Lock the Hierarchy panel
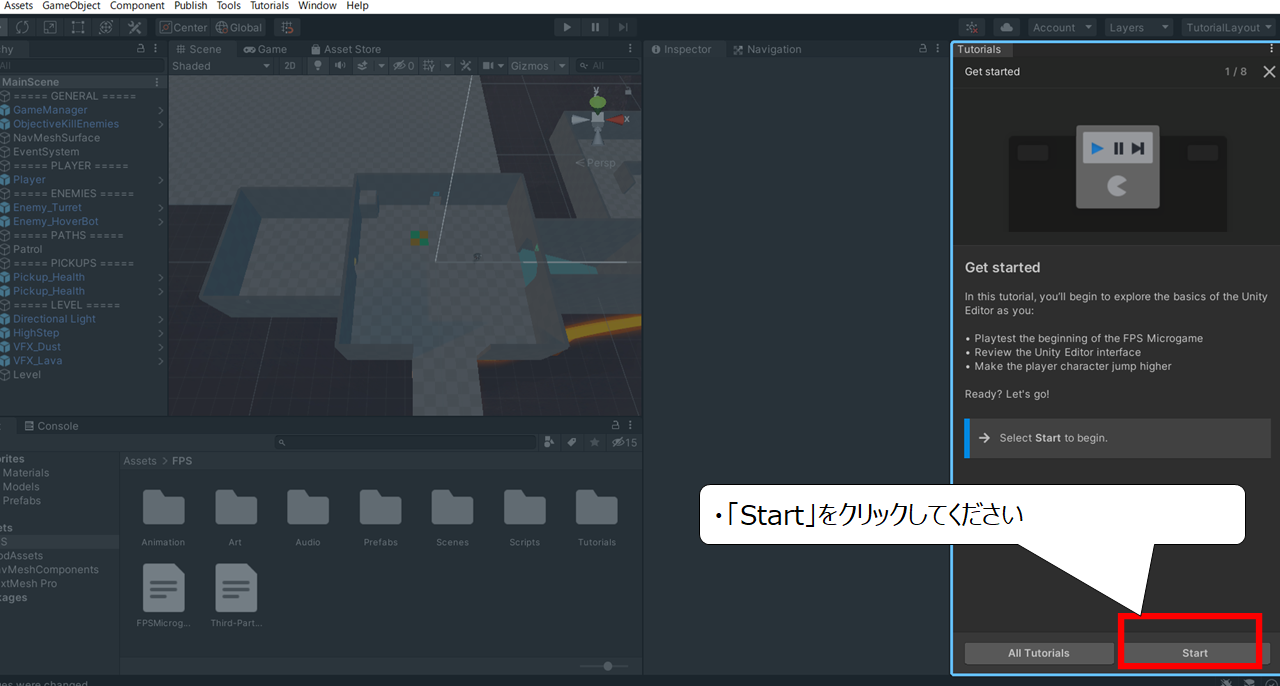The width and height of the screenshot is (1280, 686). [140, 49]
